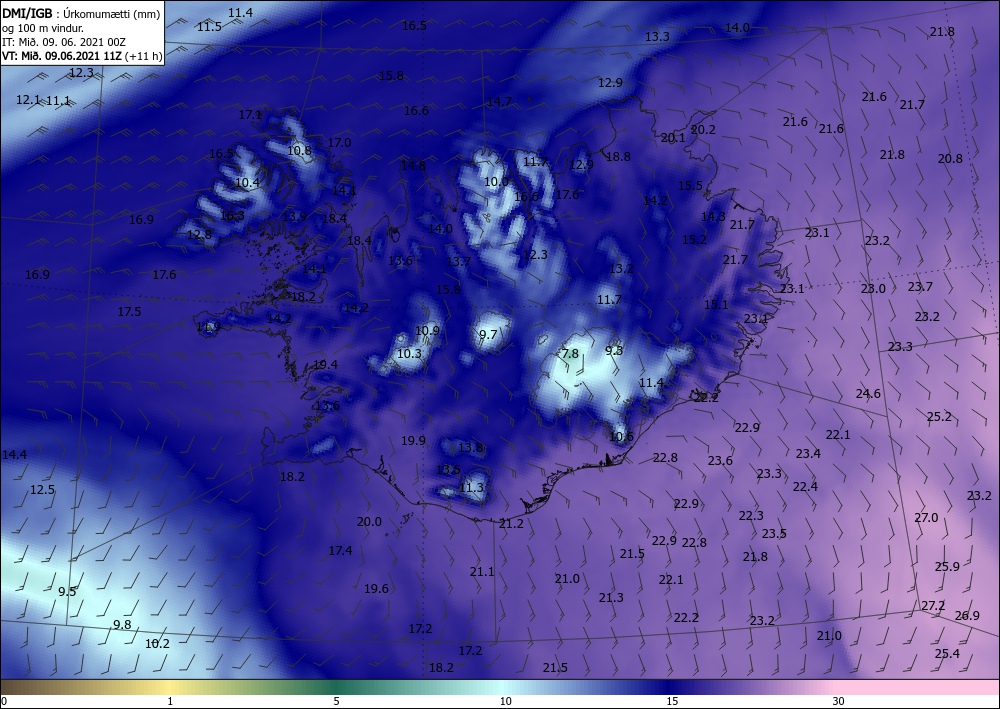
Task: Click the colour scale label '5'
Action: pos(336,701)
